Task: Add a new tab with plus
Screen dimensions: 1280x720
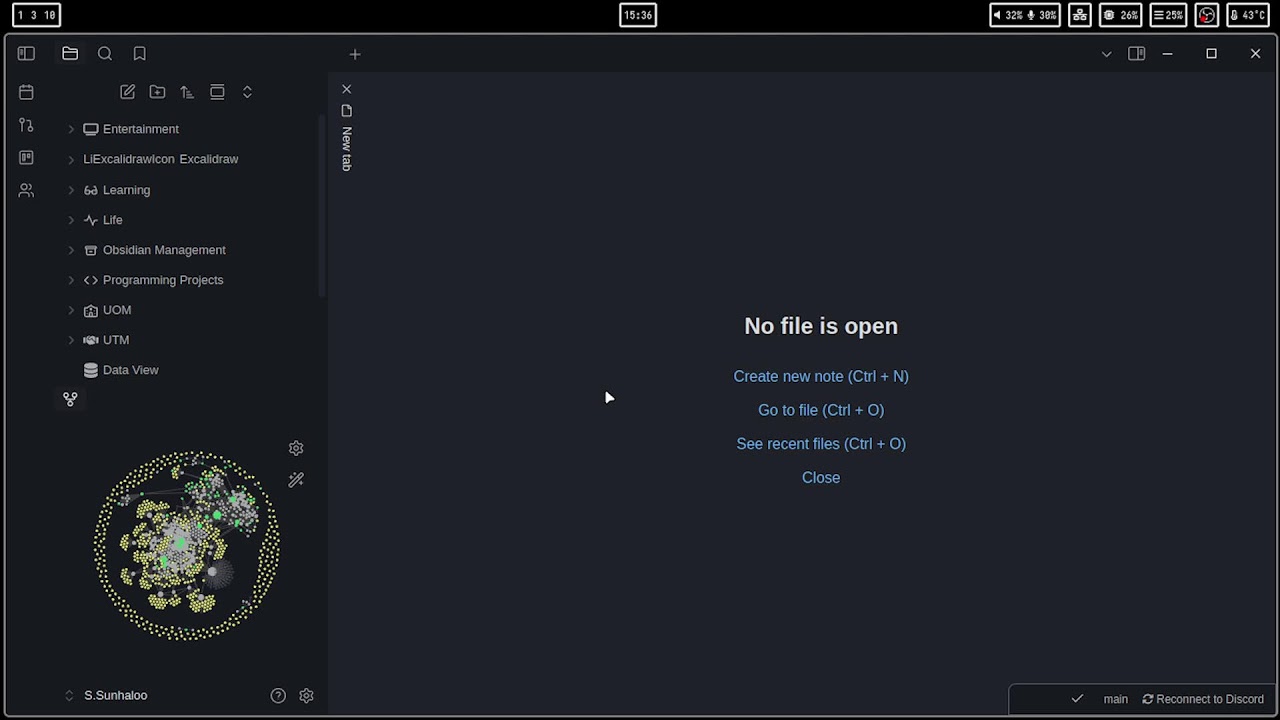Action: (x=355, y=54)
